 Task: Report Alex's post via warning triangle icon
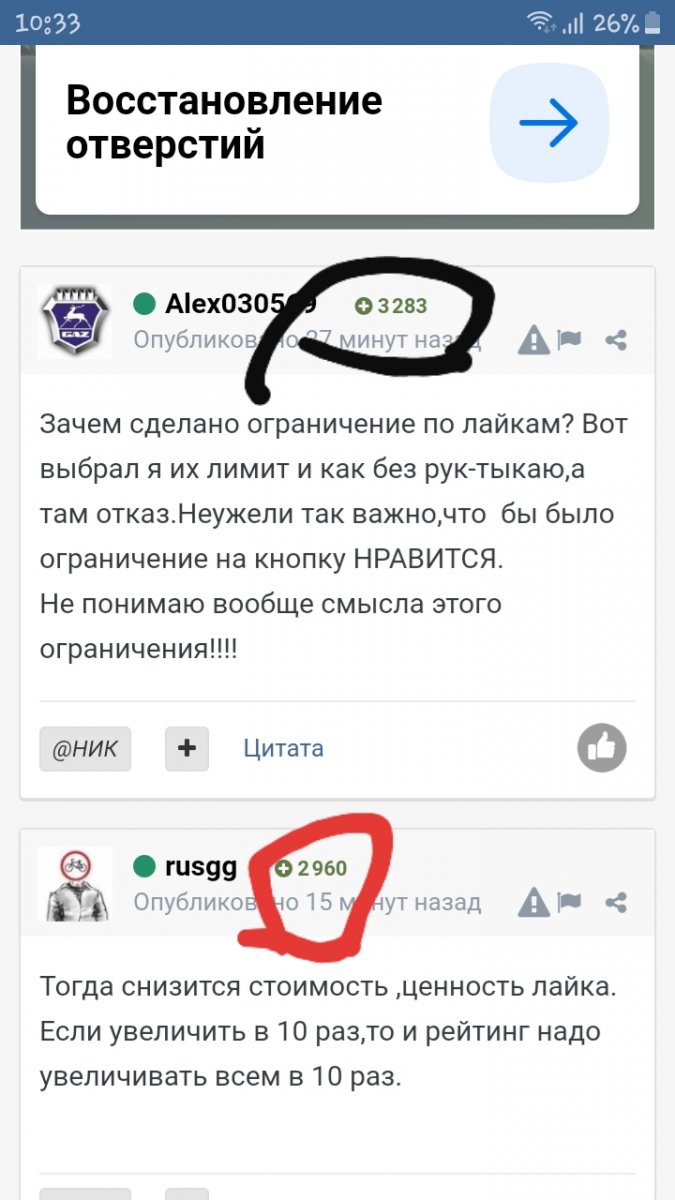click(x=534, y=341)
